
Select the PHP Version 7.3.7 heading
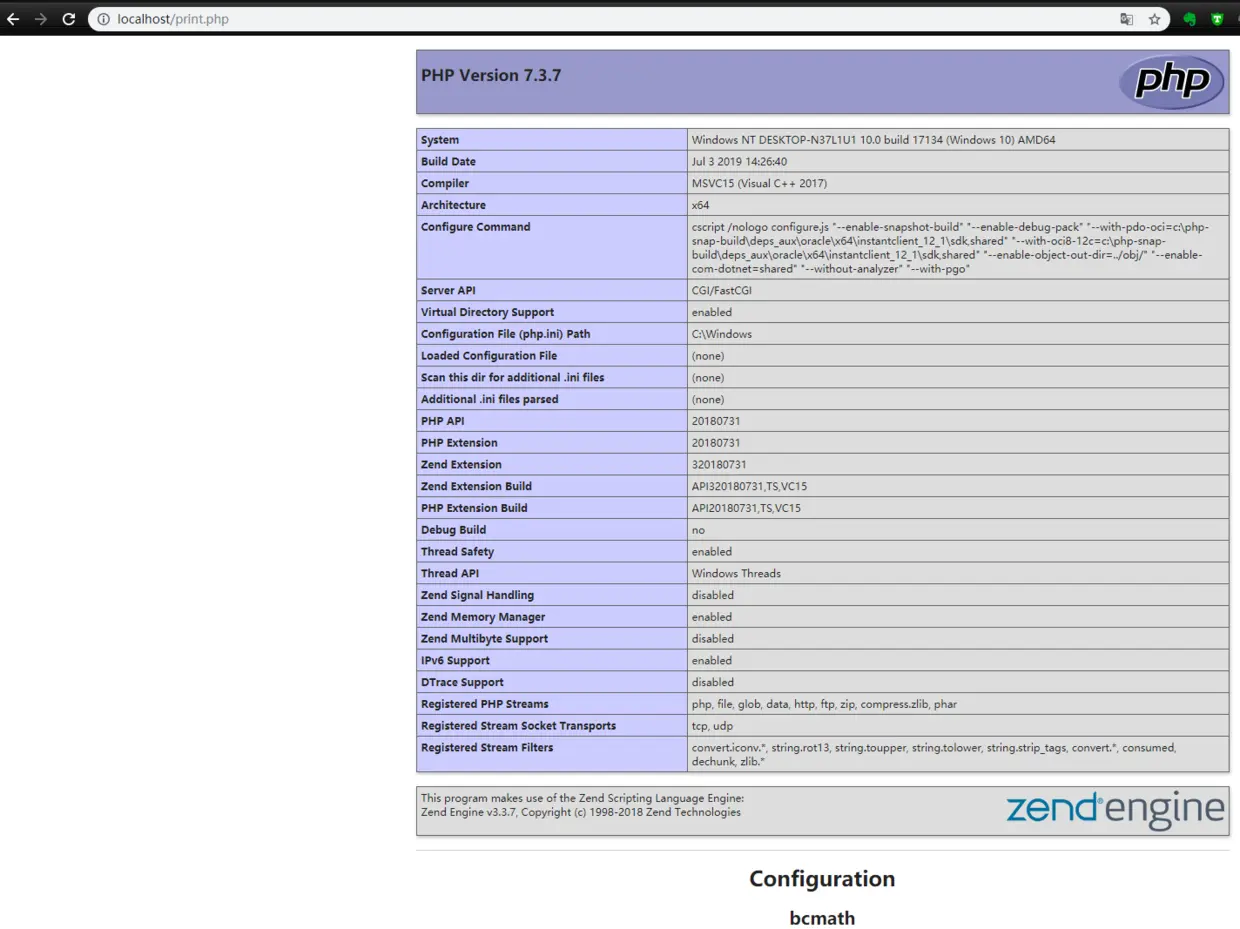491,75
